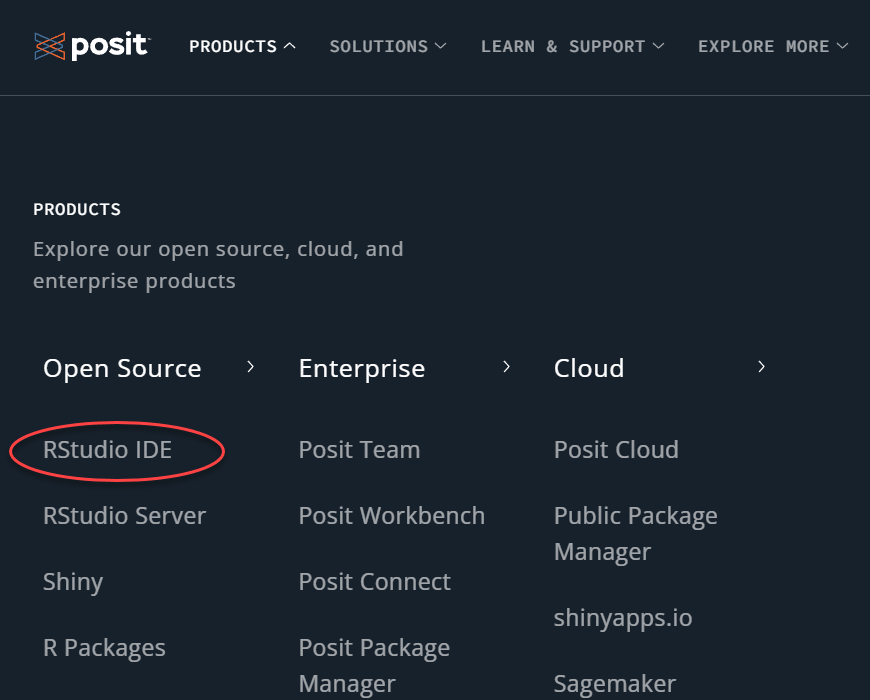Open the Learn & Support menu

point(572,46)
